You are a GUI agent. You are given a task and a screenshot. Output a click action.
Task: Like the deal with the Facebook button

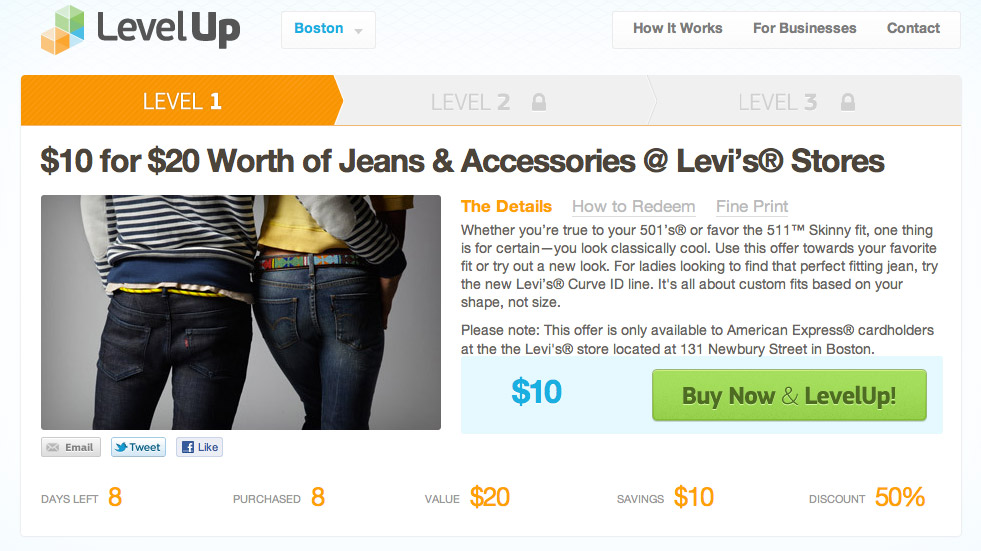(200, 447)
